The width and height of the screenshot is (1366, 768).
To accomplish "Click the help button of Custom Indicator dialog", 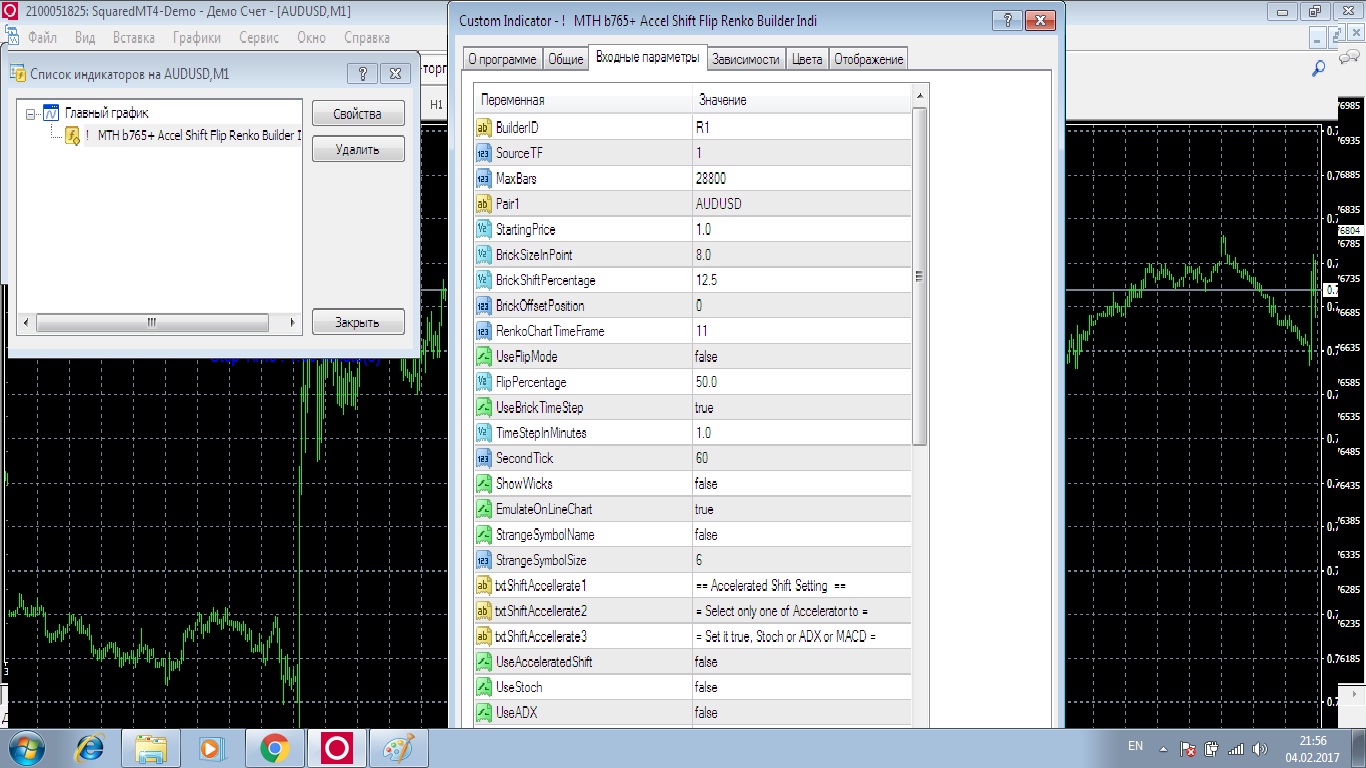I will point(1007,21).
